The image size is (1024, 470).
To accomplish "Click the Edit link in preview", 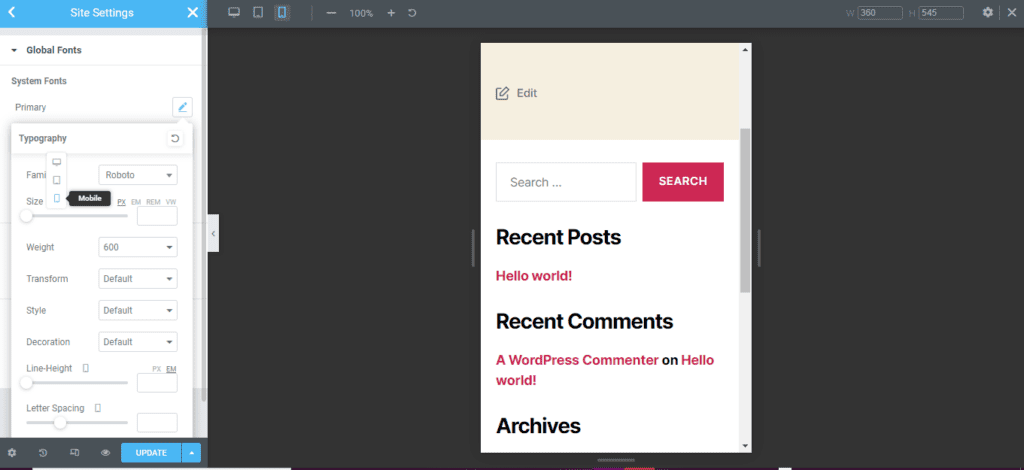I will 516,93.
